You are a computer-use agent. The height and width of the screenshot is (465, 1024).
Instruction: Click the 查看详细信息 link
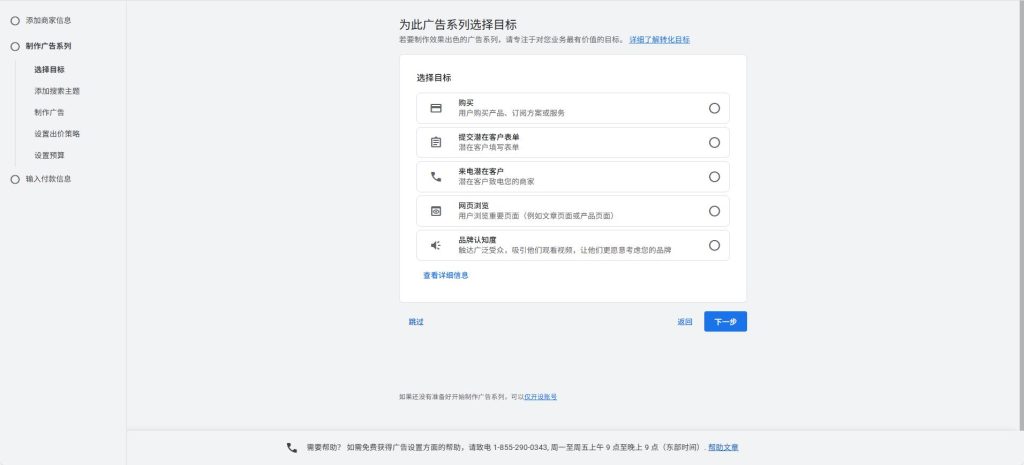445,276
